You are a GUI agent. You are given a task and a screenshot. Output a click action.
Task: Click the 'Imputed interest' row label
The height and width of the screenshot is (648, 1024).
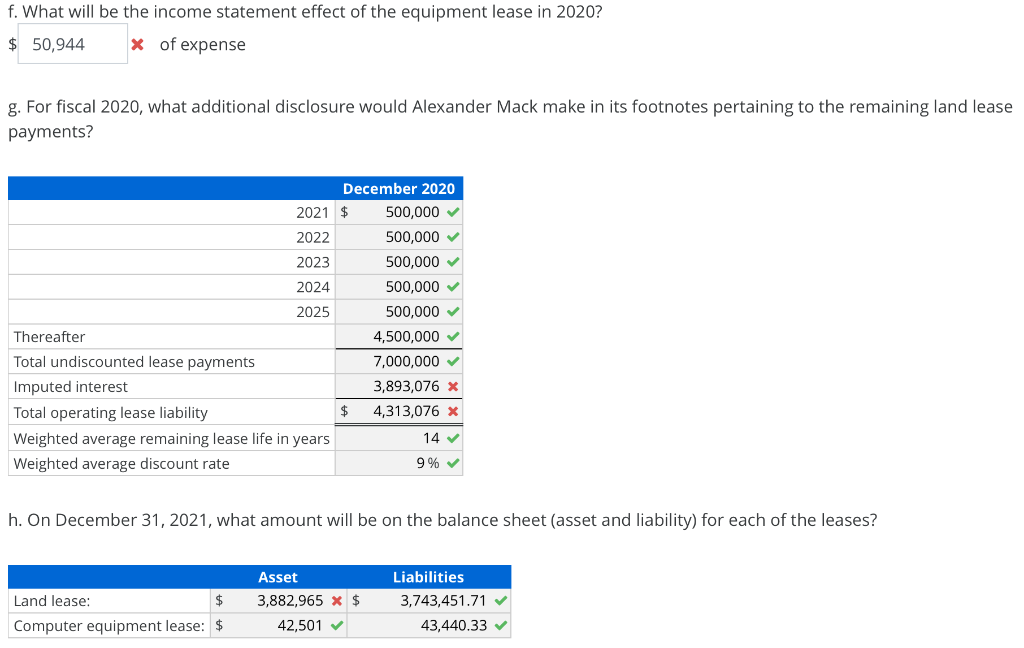tap(71, 387)
